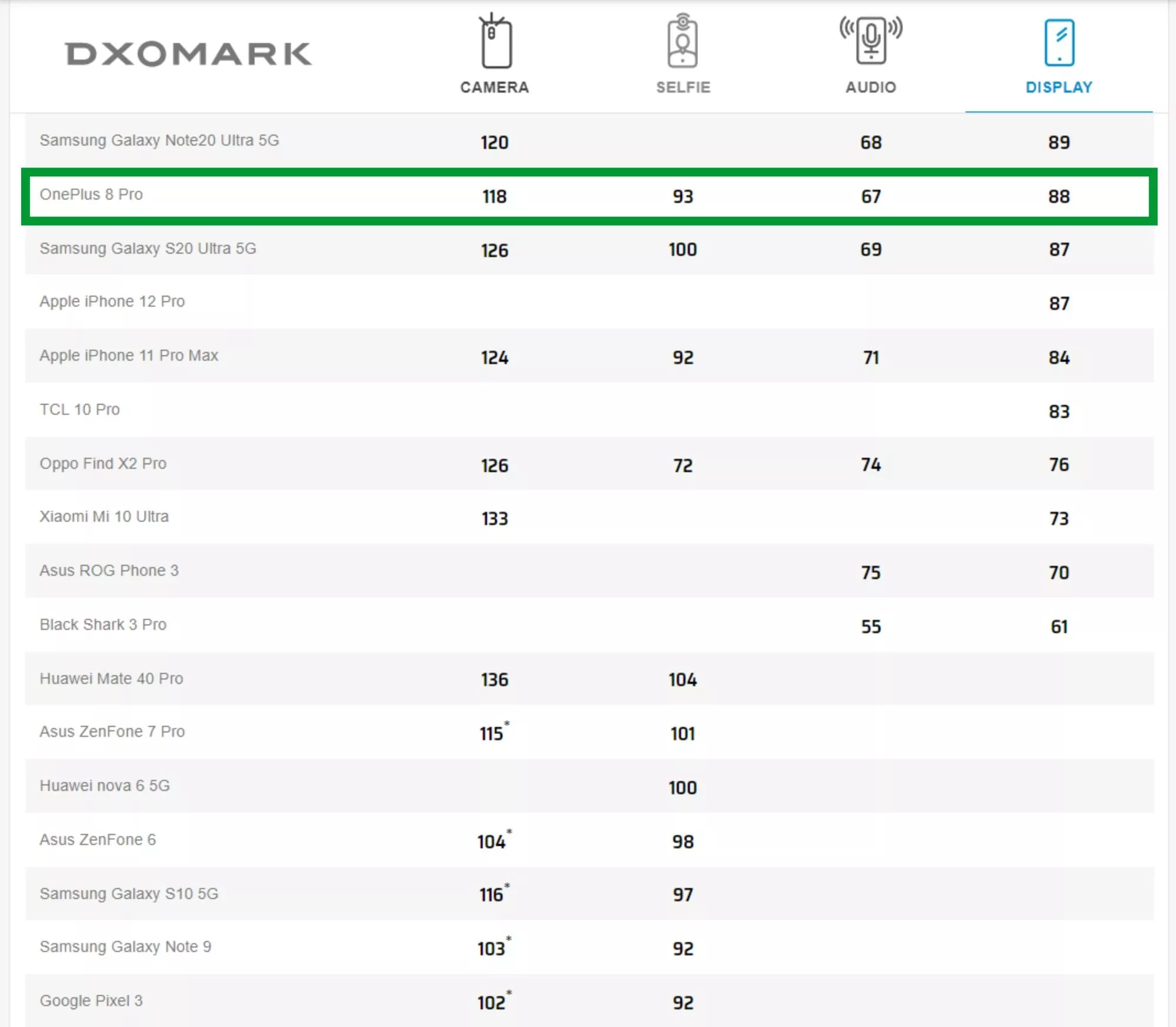Open the Huawei Mate 40 Pro entry
The height and width of the screenshot is (1027, 1176).
coord(111,679)
